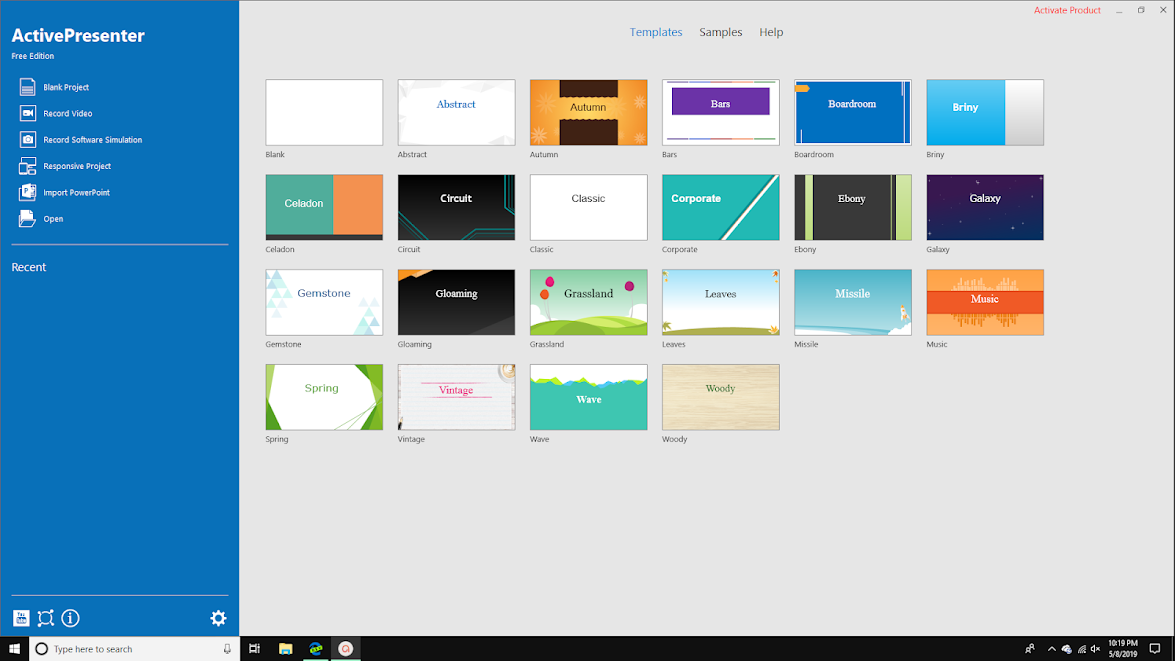Click the Open folder icon
Image resolution: width=1175 pixels, height=661 pixels.
click(27, 218)
